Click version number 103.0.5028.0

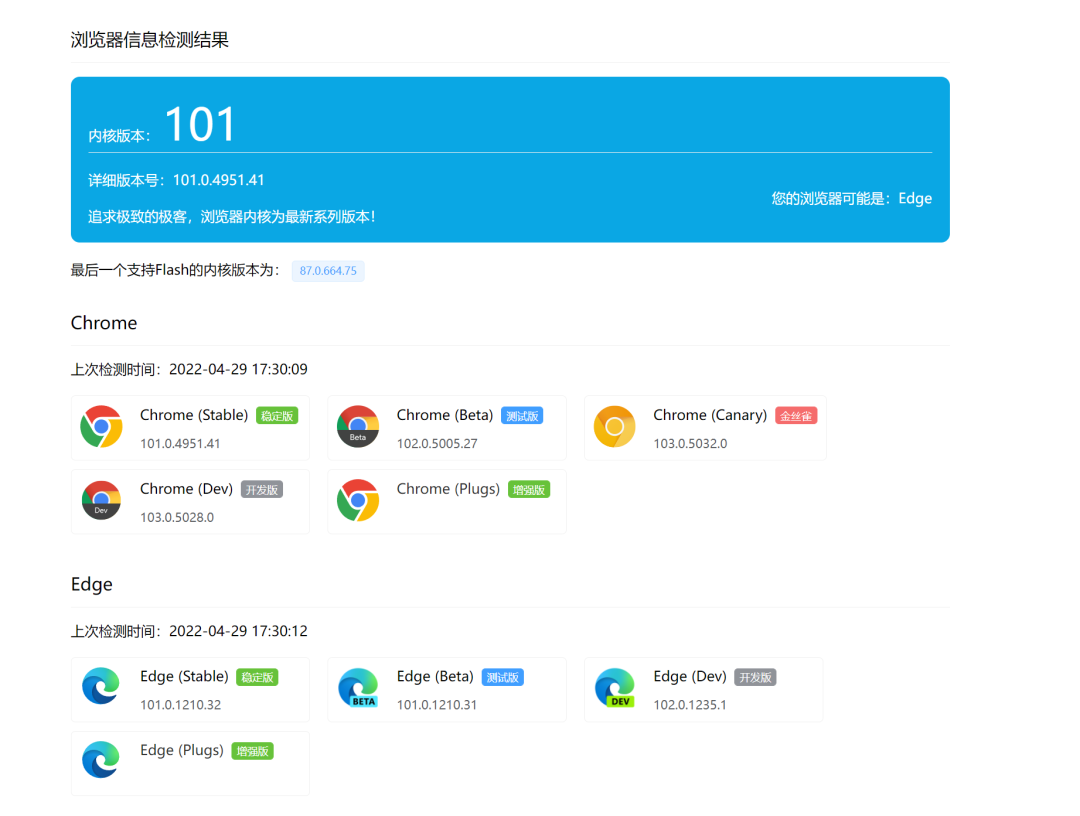click(177, 517)
